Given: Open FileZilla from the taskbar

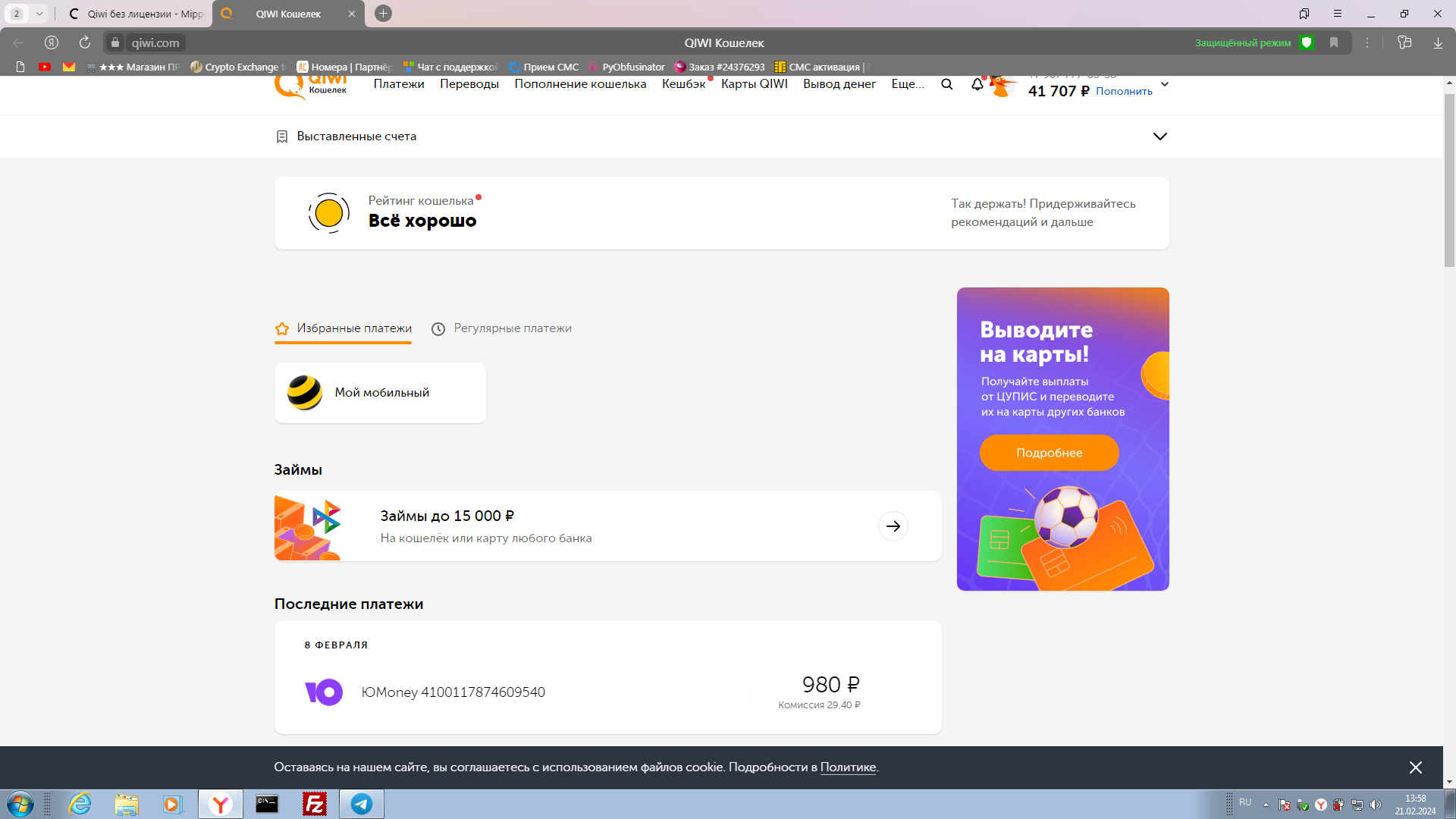Looking at the screenshot, I should [314, 804].
